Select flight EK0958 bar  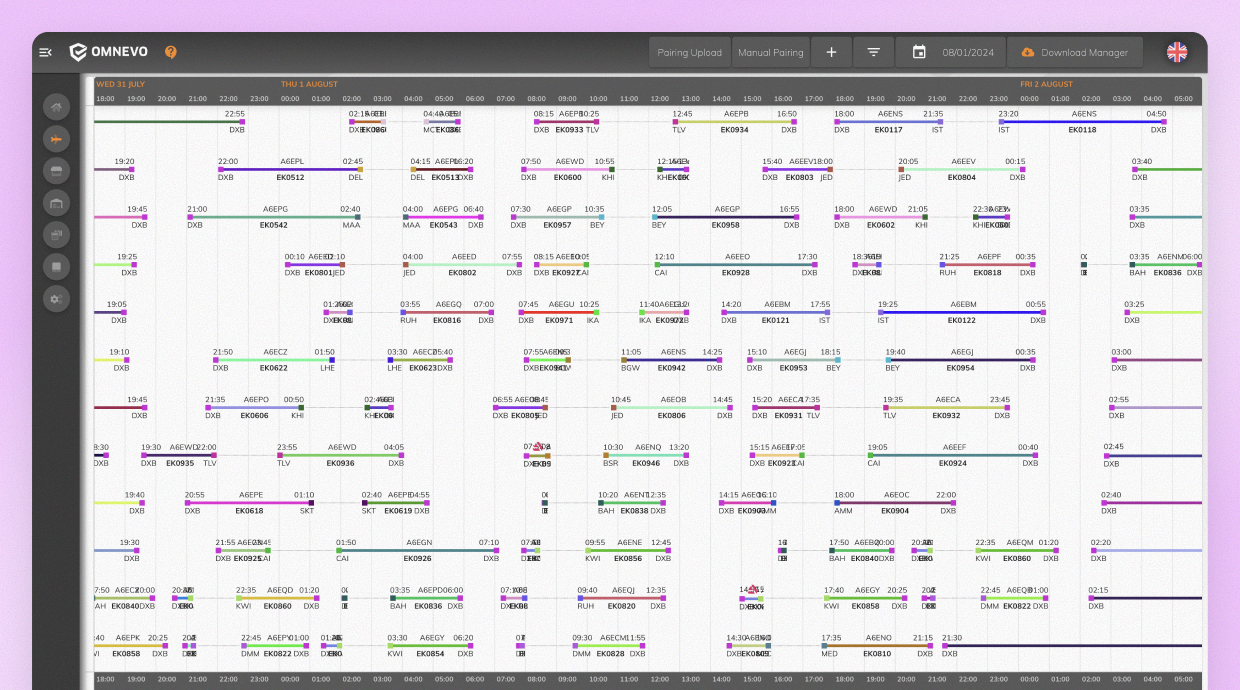click(x=726, y=217)
